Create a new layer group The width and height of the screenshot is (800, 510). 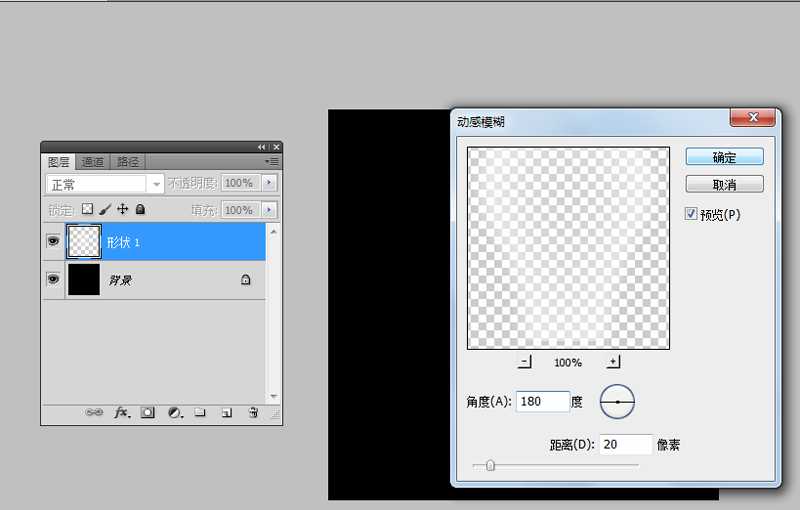click(x=200, y=412)
